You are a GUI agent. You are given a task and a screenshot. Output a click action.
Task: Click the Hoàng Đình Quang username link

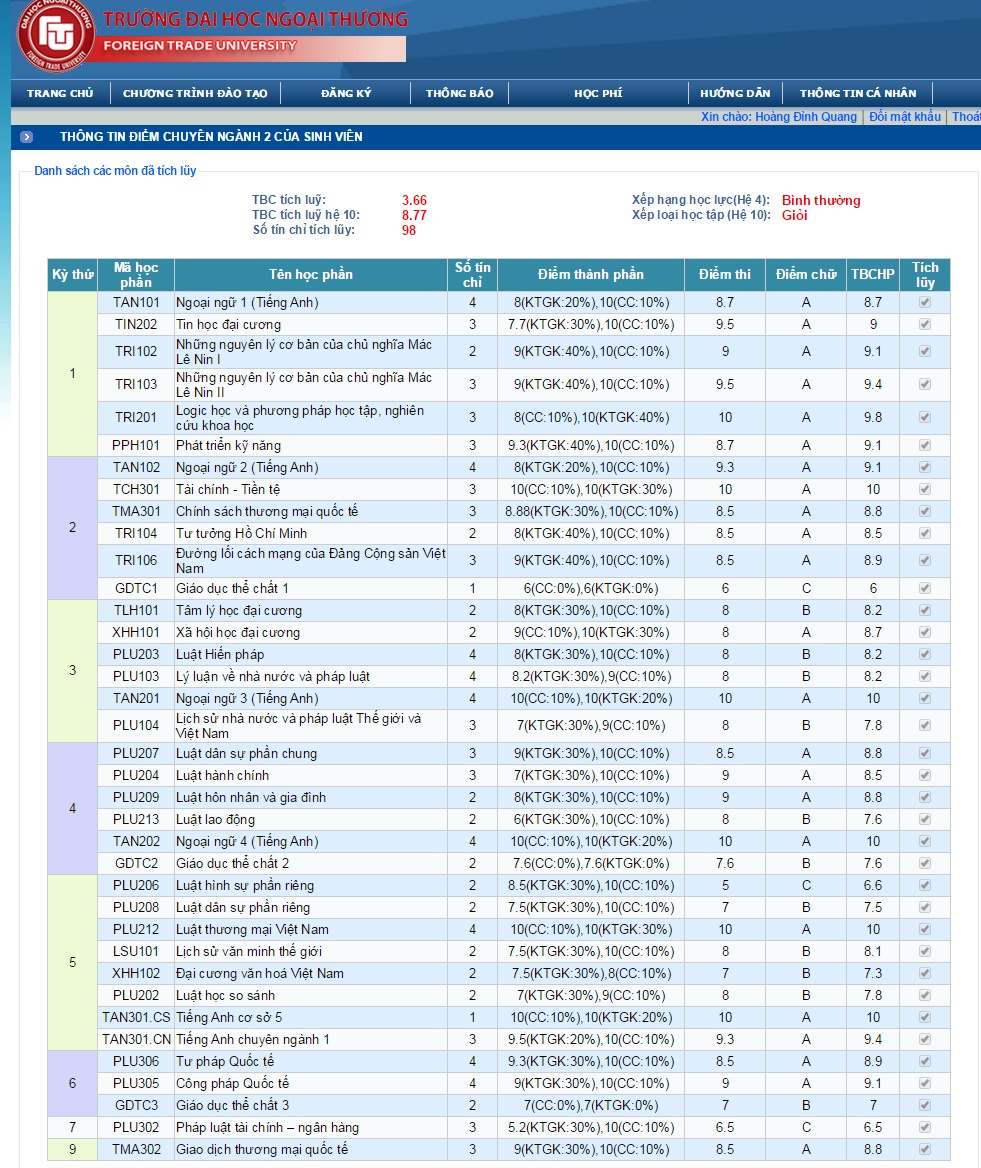806,117
